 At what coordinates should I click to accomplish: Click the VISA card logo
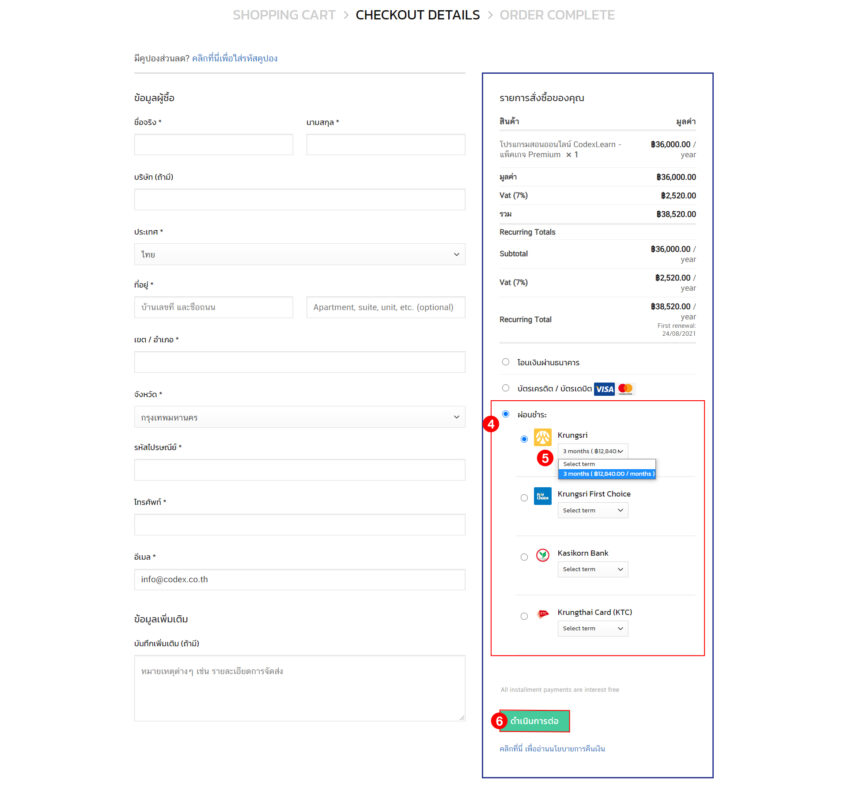604,388
